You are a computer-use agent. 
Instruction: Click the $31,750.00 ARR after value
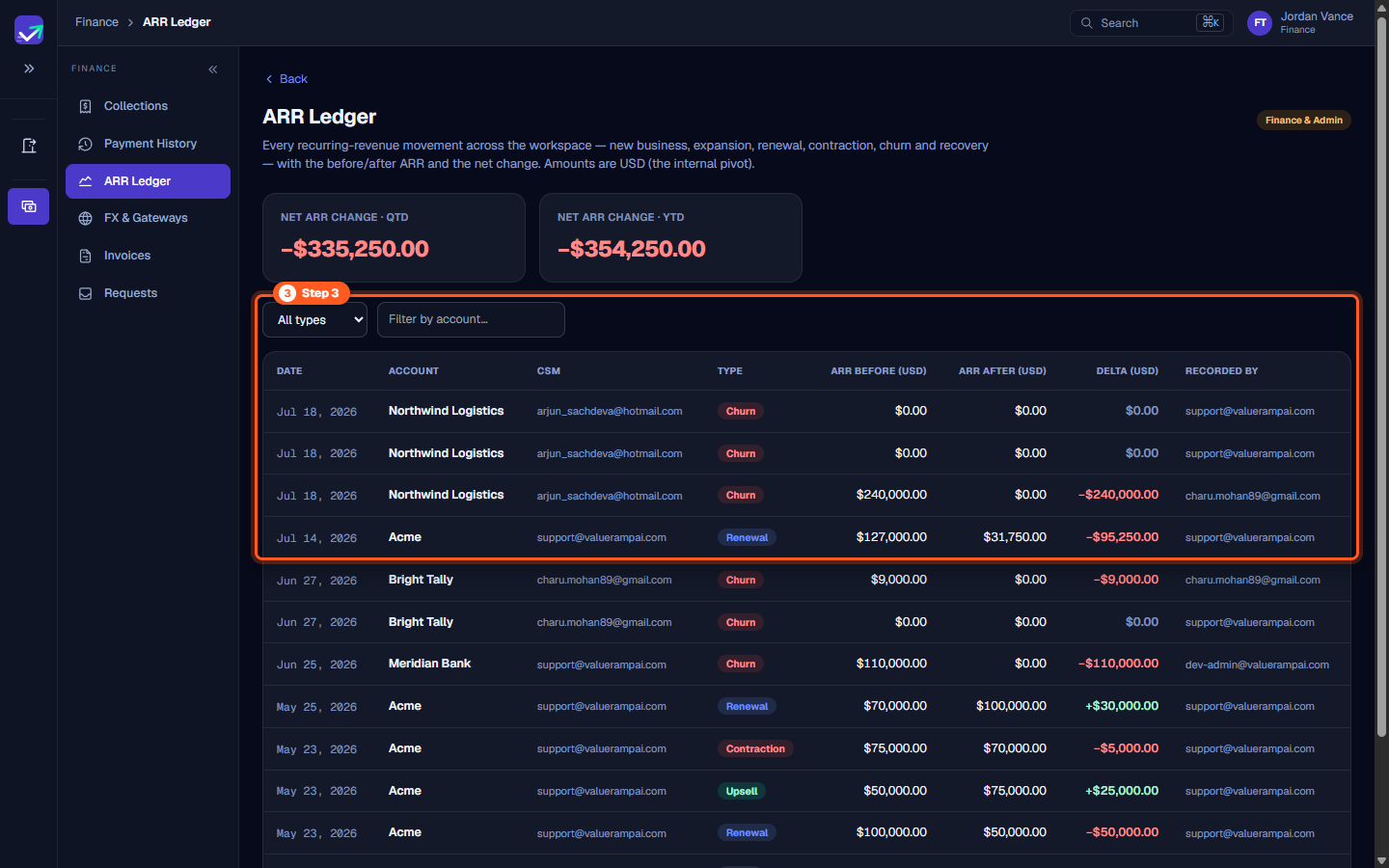click(x=1015, y=537)
